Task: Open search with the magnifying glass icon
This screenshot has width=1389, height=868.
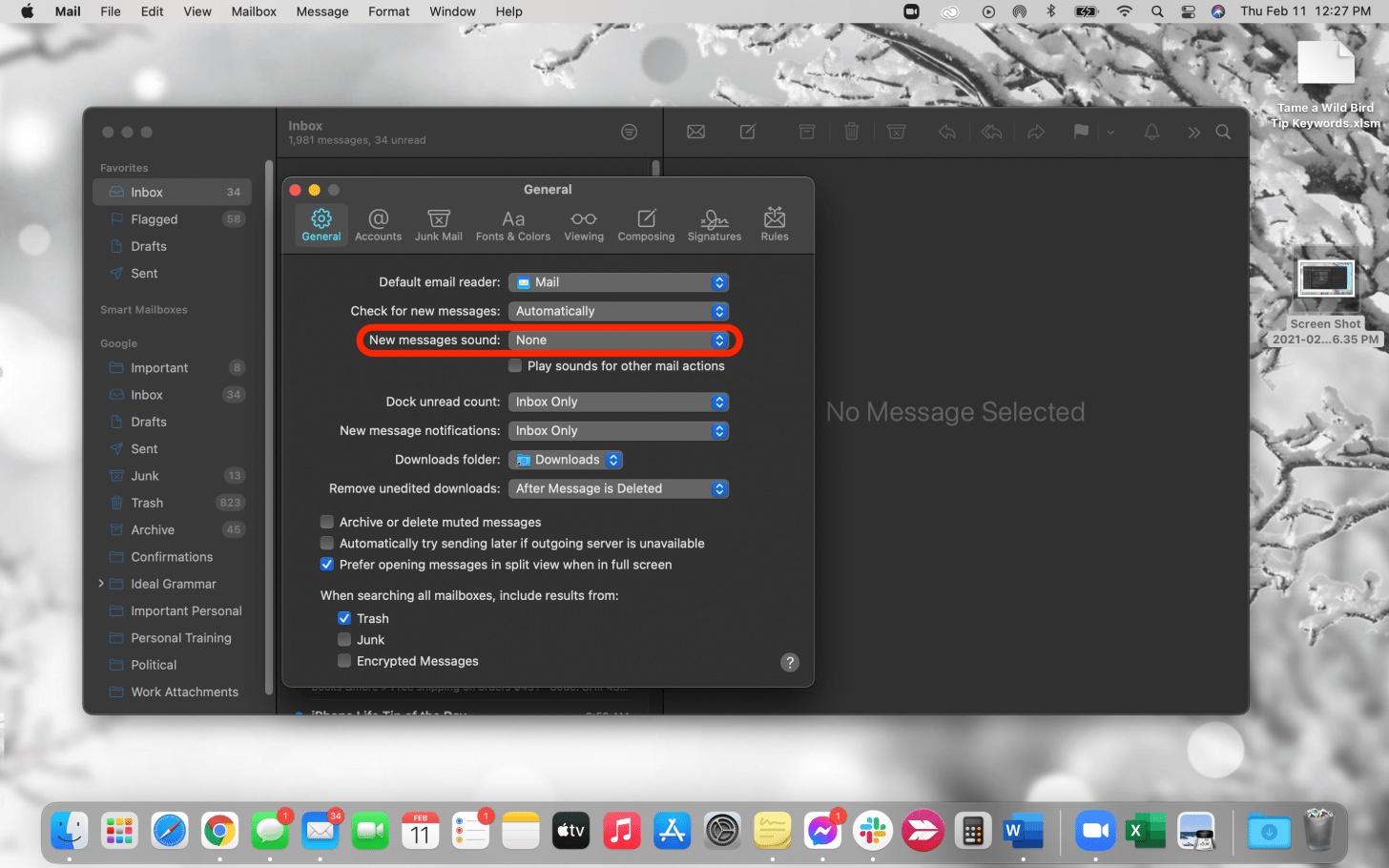Action: click(x=1223, y=132)
